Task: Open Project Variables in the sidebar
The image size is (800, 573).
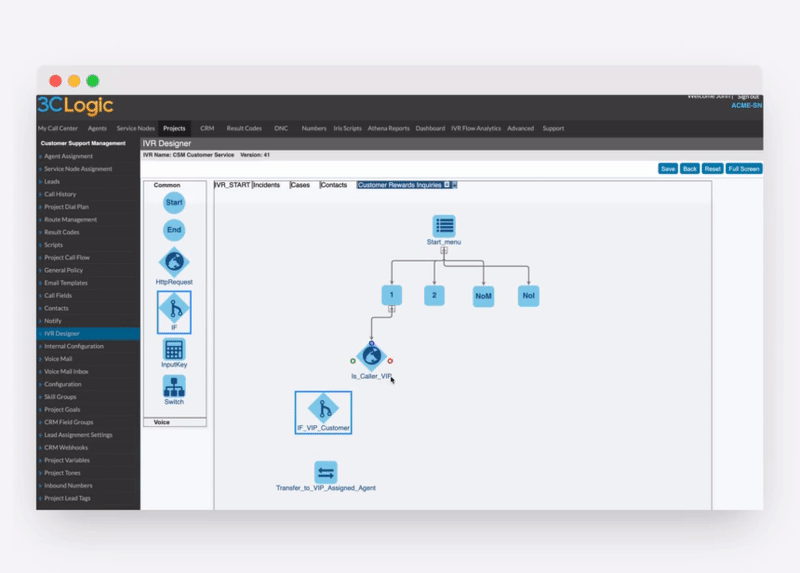Action: pos(67,460)
